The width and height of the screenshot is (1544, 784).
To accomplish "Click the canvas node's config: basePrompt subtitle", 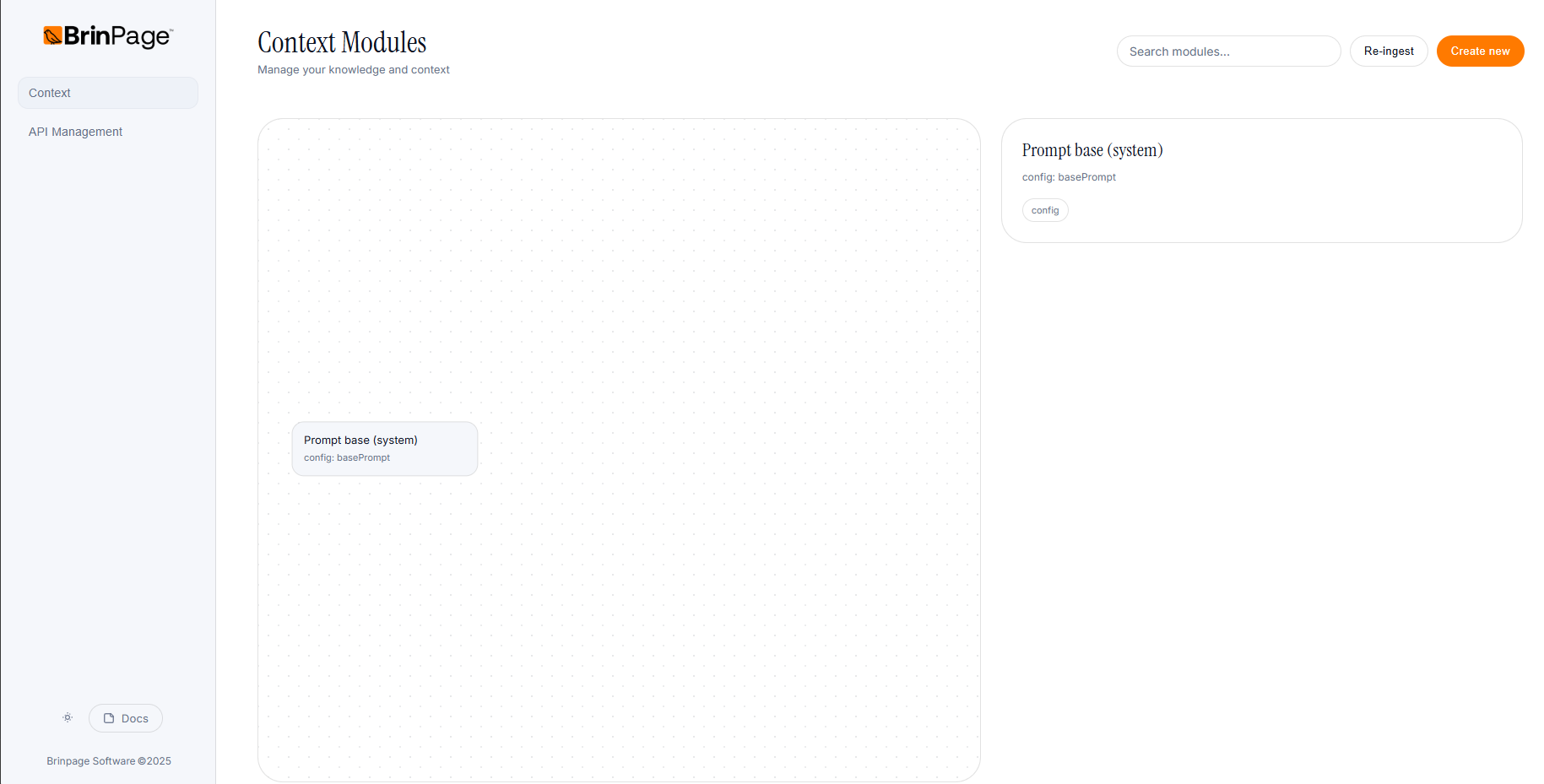I will pos(347,458).
